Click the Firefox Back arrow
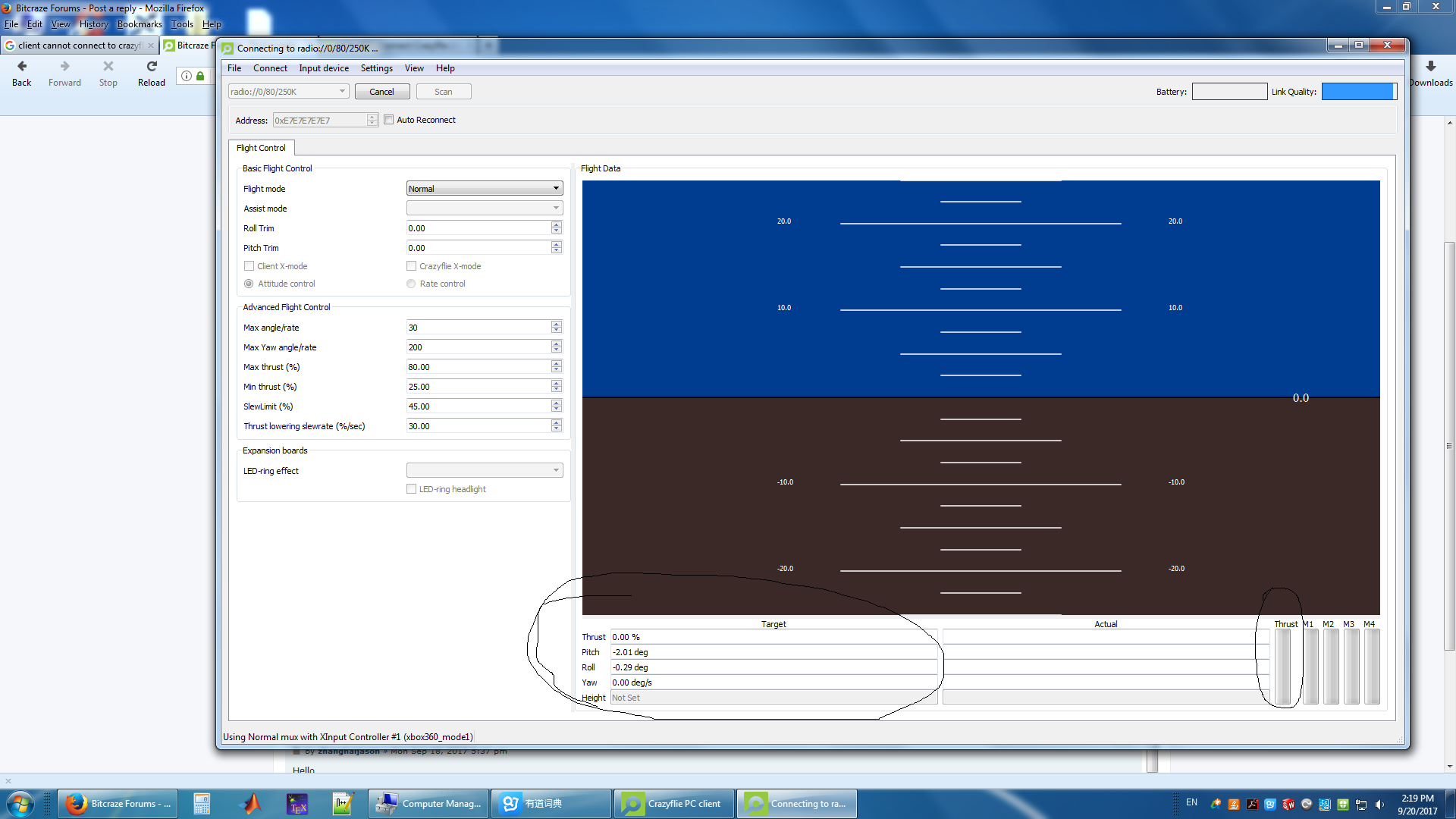 click(x=22, y=67)
